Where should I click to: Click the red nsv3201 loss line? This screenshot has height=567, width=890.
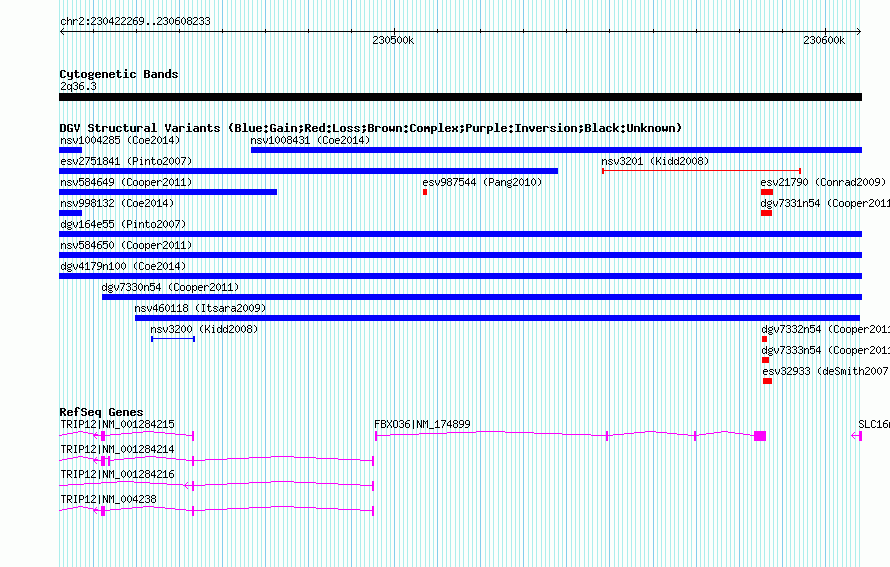click(x=702, y=170)
